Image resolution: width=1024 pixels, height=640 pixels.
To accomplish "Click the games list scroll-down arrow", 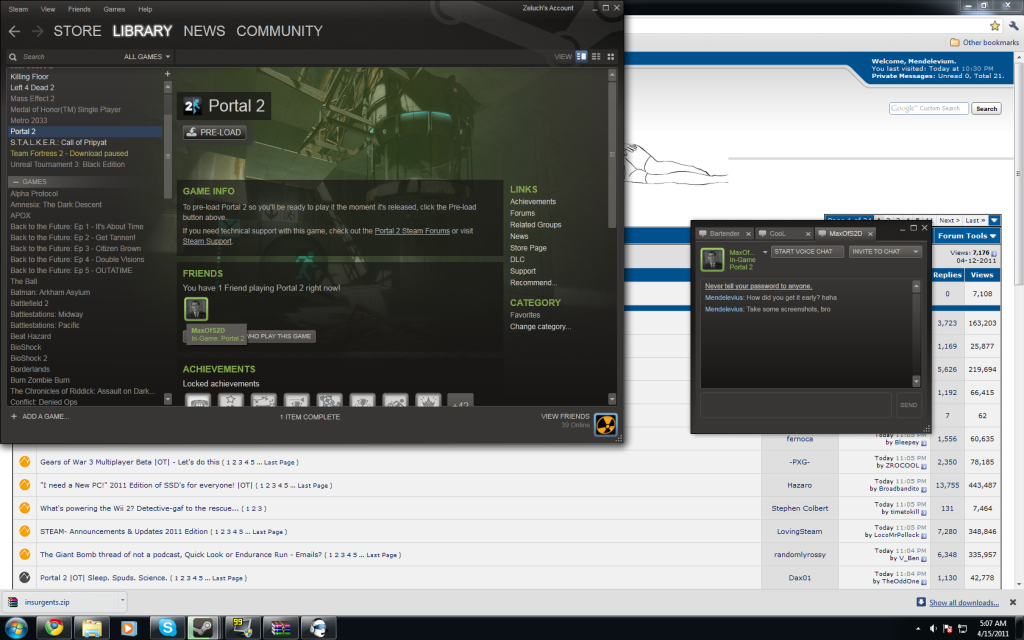I will tap(168, 398).
